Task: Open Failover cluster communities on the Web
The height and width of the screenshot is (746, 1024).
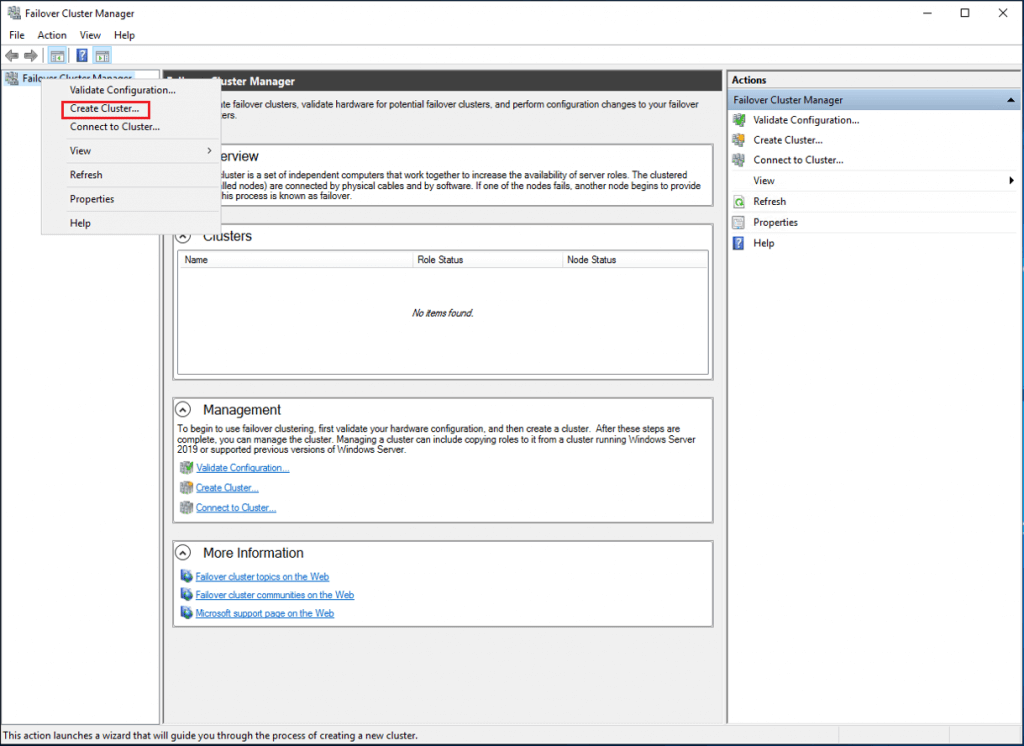Action: (x=274, y=595)
